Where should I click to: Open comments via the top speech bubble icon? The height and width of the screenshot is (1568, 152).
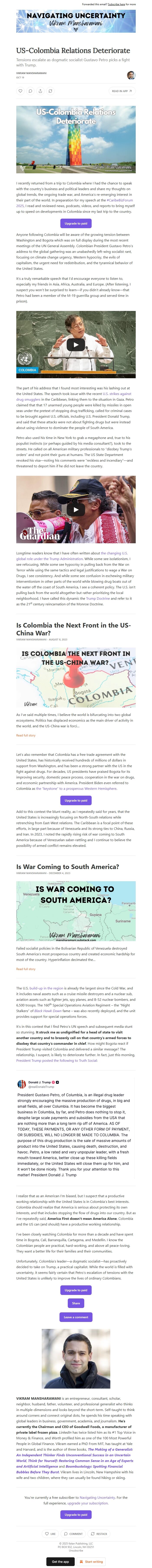[30, 91]
